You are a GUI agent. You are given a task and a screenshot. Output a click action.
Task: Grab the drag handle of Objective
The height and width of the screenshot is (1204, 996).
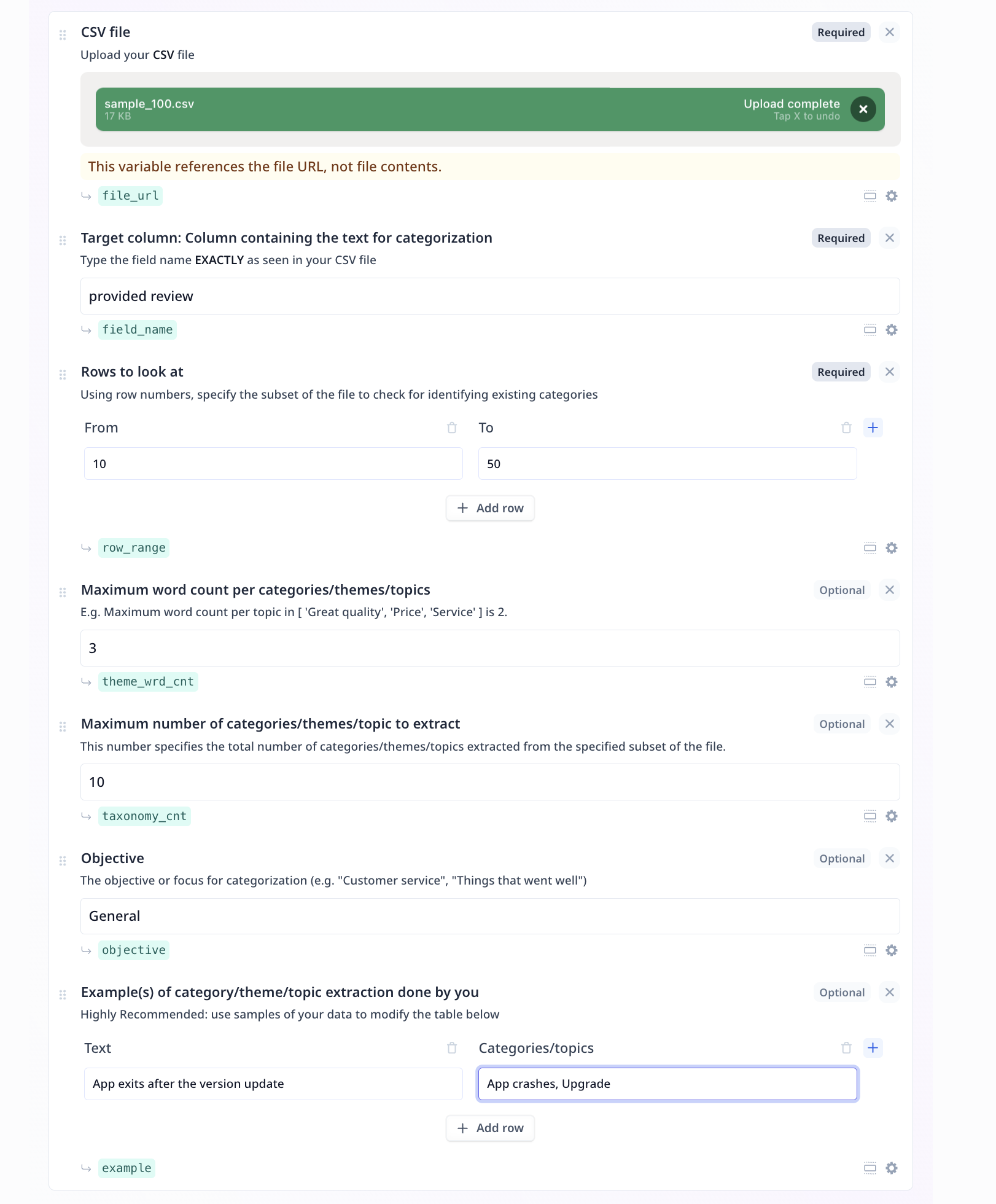(x=63, y=861)
